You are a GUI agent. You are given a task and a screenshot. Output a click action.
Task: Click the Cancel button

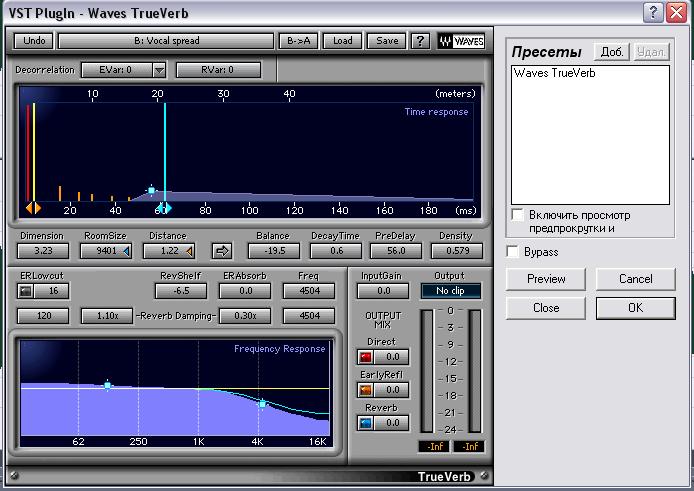(636, 279)
